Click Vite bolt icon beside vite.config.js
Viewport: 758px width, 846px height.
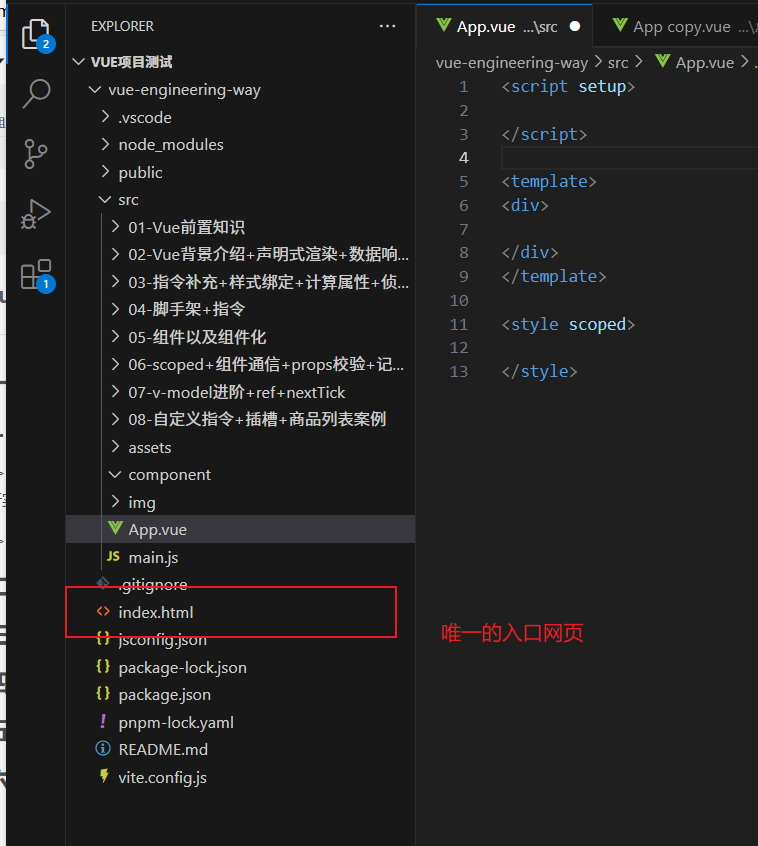coord(104,776)
